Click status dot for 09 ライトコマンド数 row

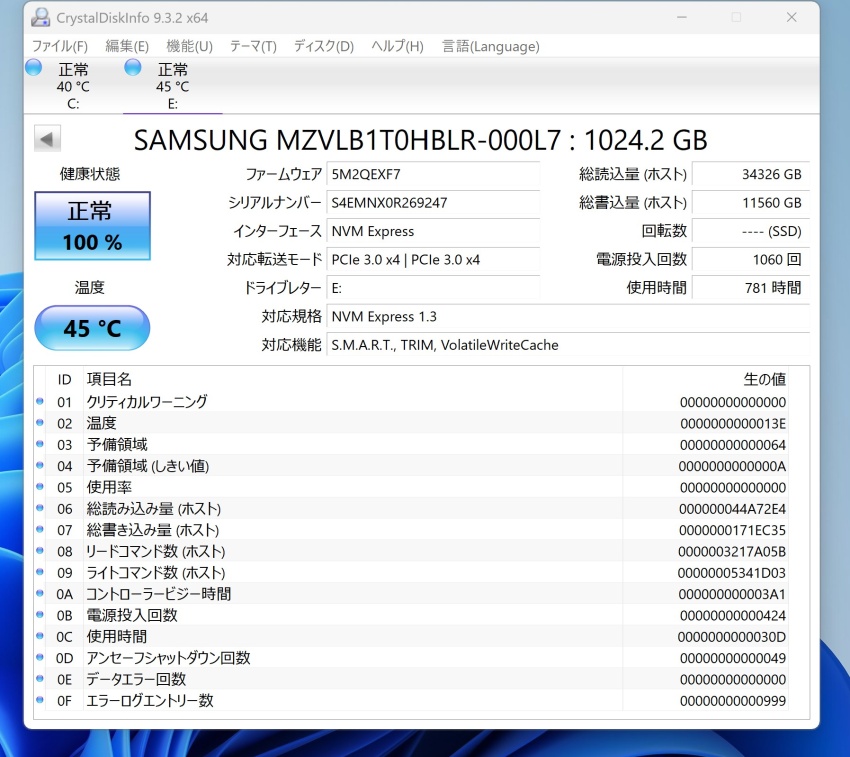point(40,572)
